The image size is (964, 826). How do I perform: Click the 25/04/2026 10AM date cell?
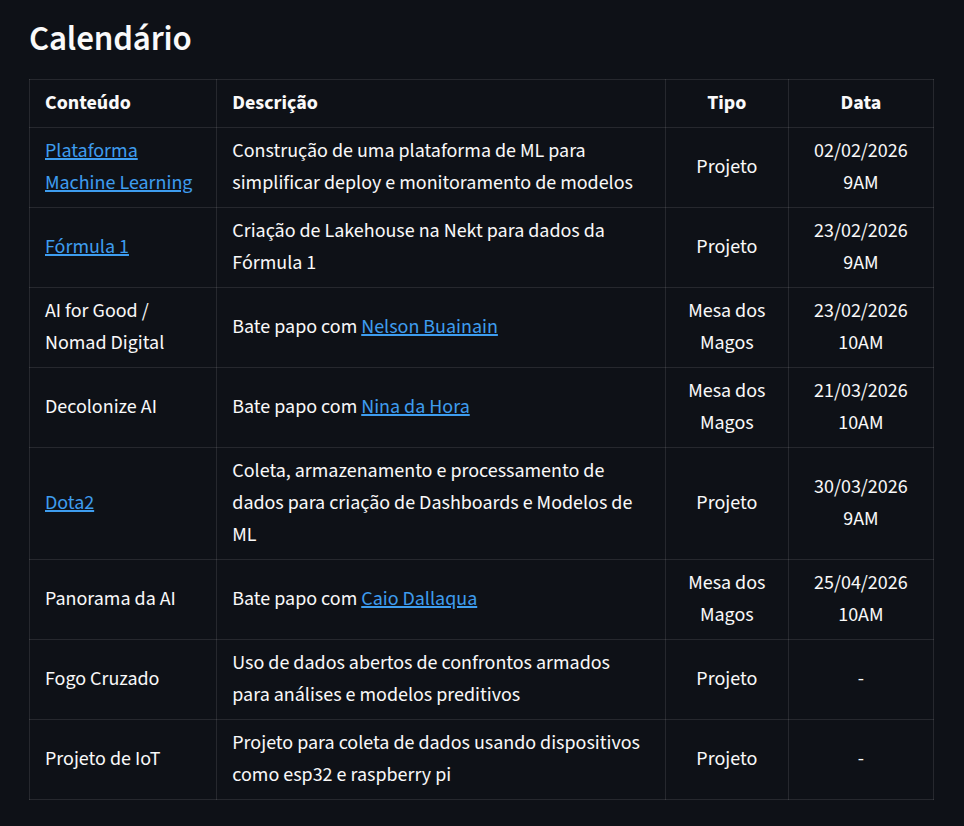(x=860, y=599)
